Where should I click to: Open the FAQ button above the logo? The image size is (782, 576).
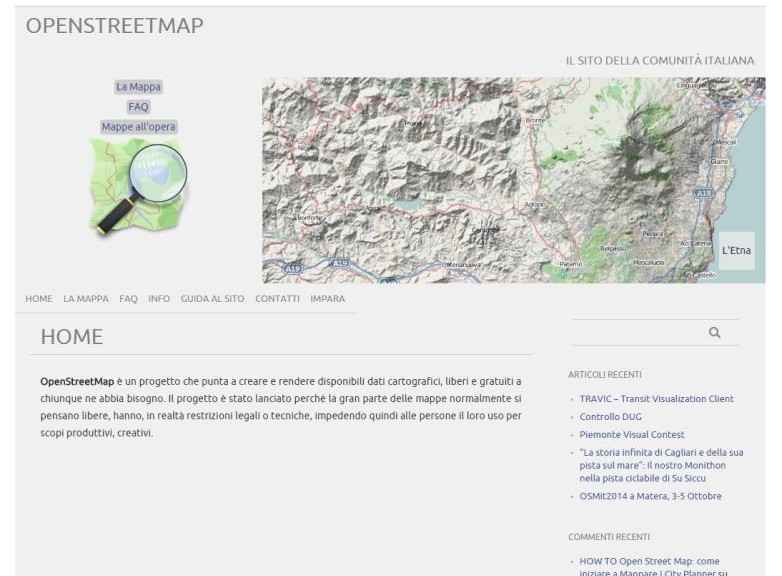pos(138,107)
